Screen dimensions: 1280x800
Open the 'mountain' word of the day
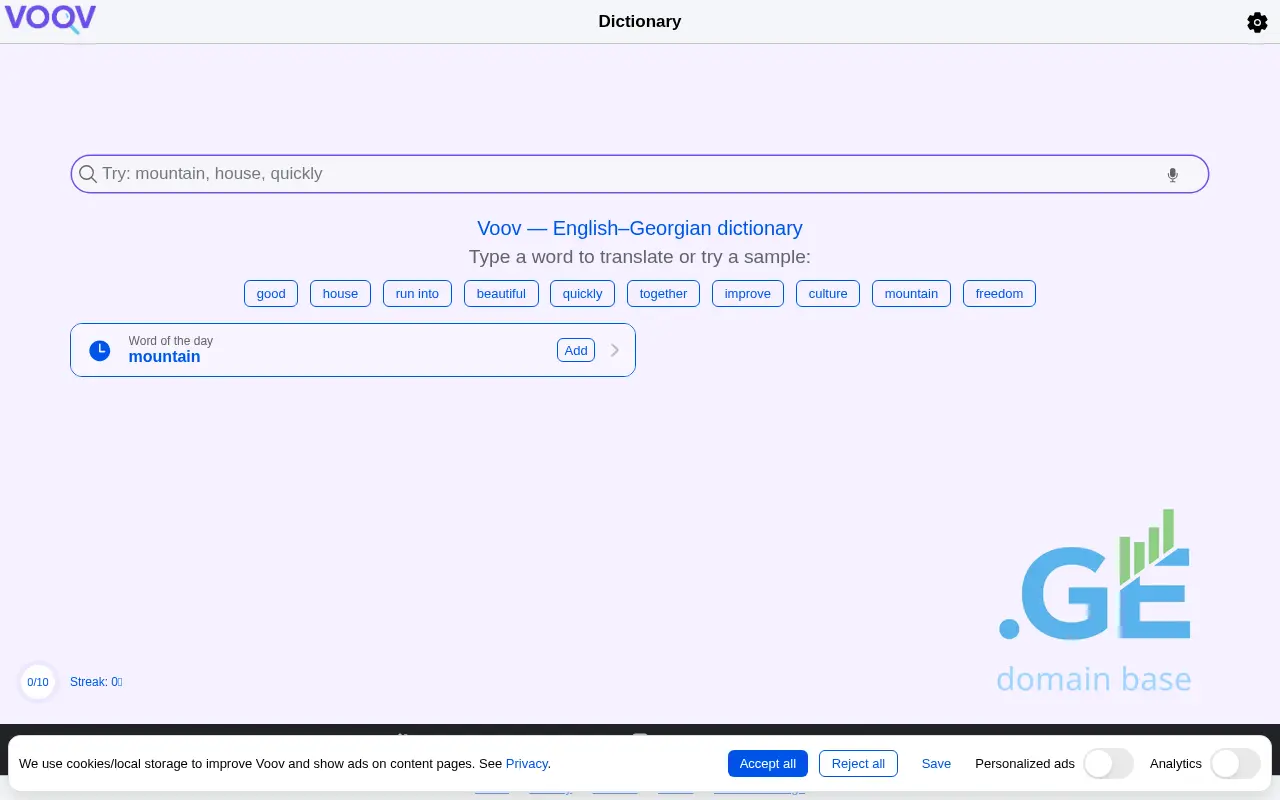165,357
